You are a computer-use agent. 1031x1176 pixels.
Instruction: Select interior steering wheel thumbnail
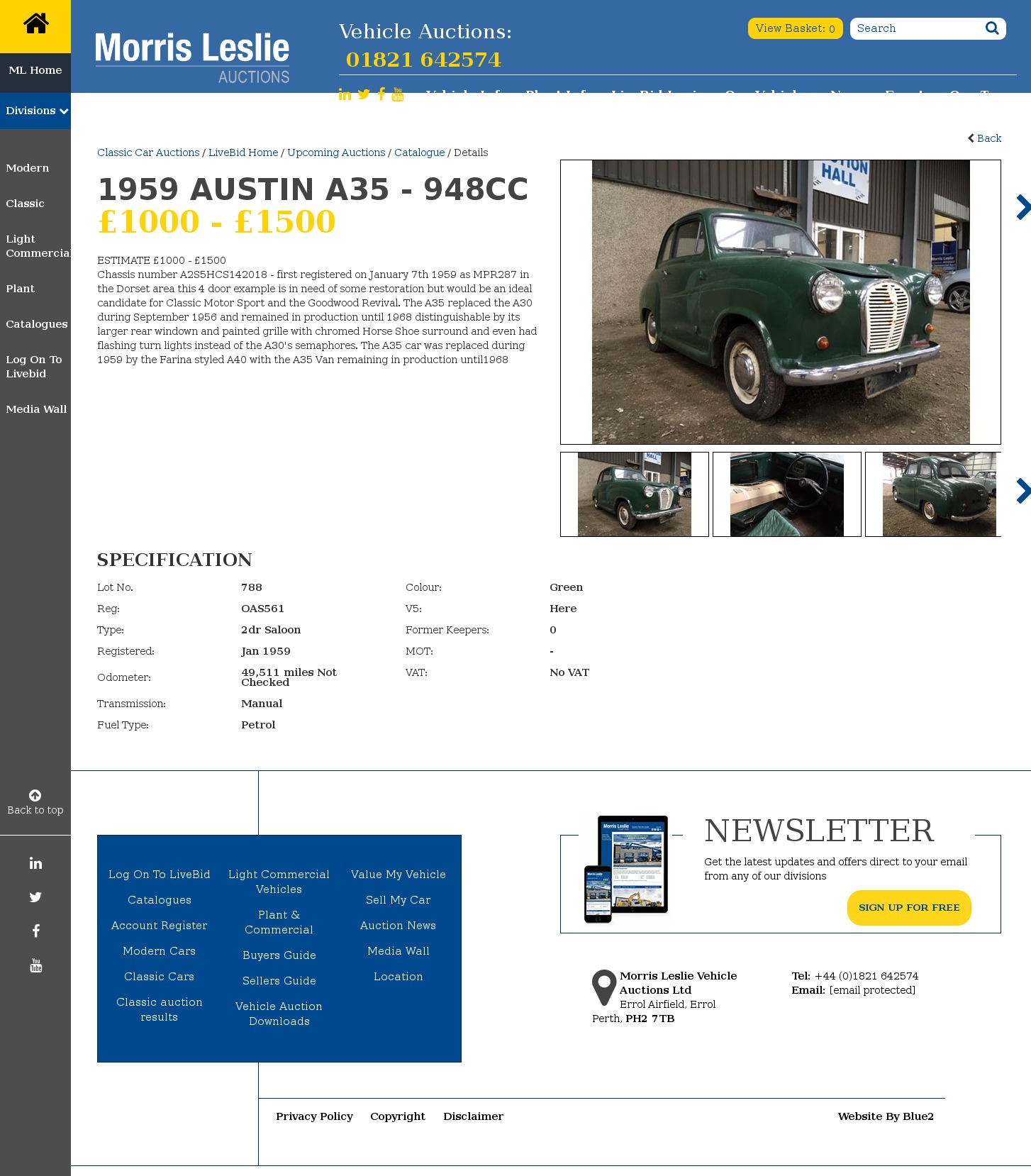(x=787, y=494)
